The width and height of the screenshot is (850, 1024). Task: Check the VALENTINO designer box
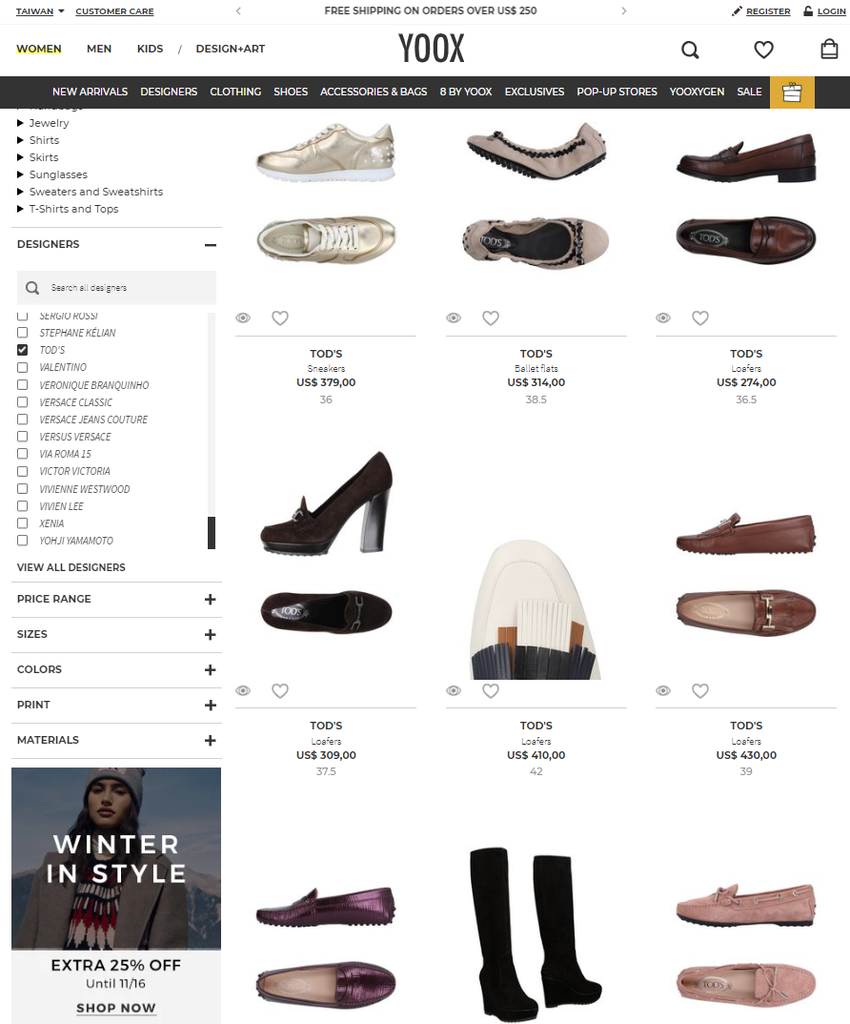[x=22, y=367]
